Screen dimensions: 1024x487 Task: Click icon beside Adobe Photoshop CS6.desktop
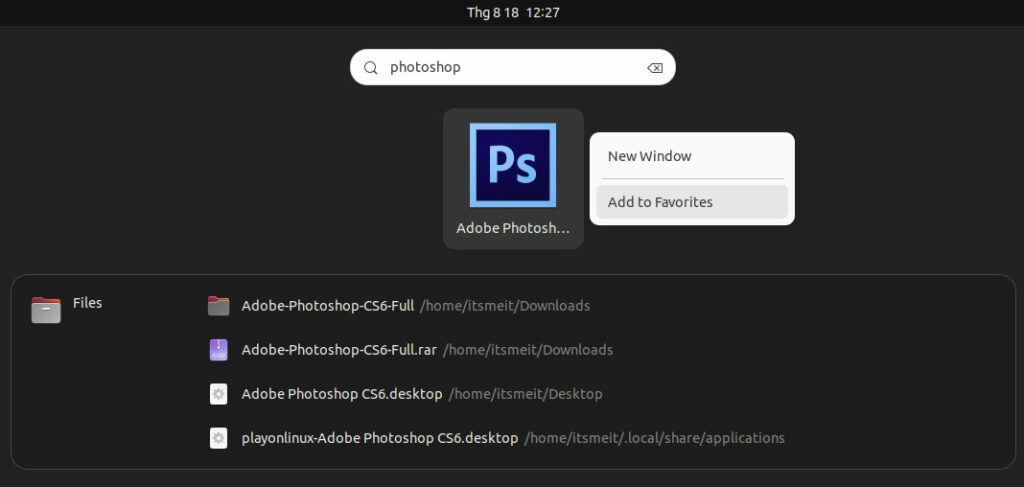click(219, 394)
